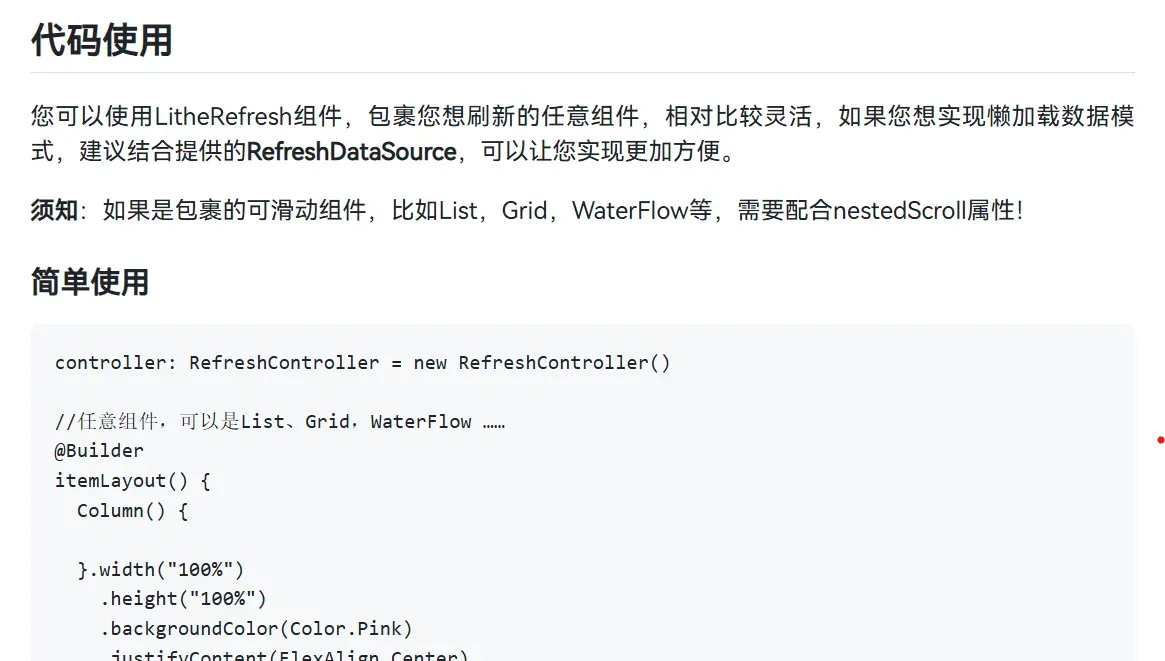Click the .height("100%") code line
Viewport: 1165px width, 661px height.
184,599
